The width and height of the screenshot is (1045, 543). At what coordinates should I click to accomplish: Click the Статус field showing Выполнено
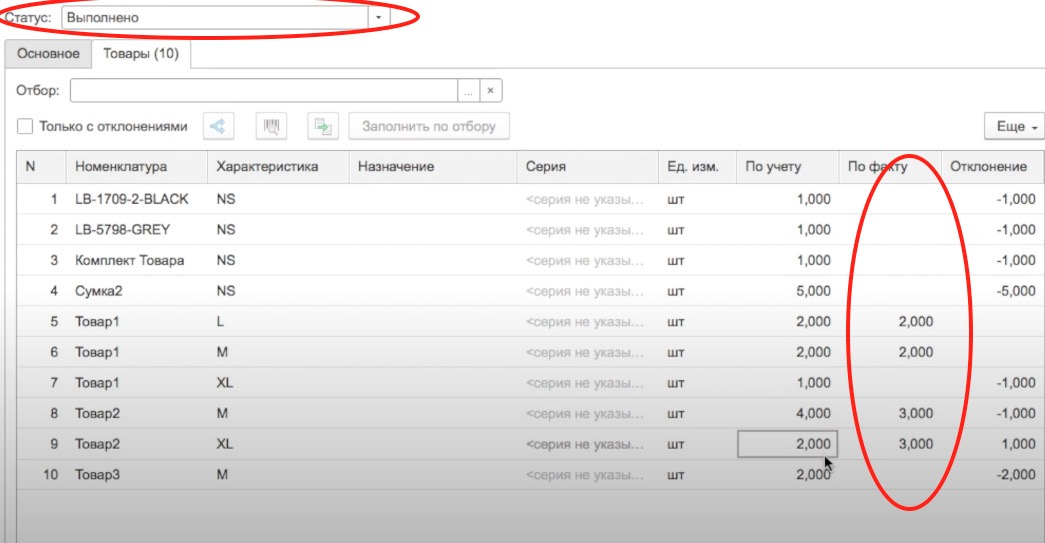(215, 17)
